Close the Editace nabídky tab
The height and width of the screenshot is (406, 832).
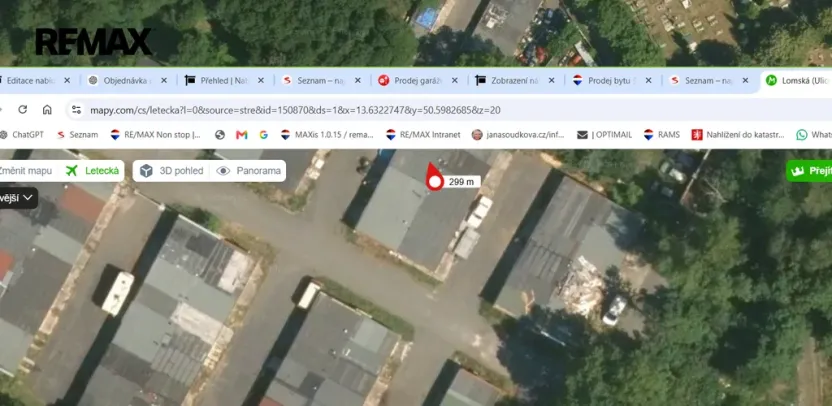click(67, 81)
